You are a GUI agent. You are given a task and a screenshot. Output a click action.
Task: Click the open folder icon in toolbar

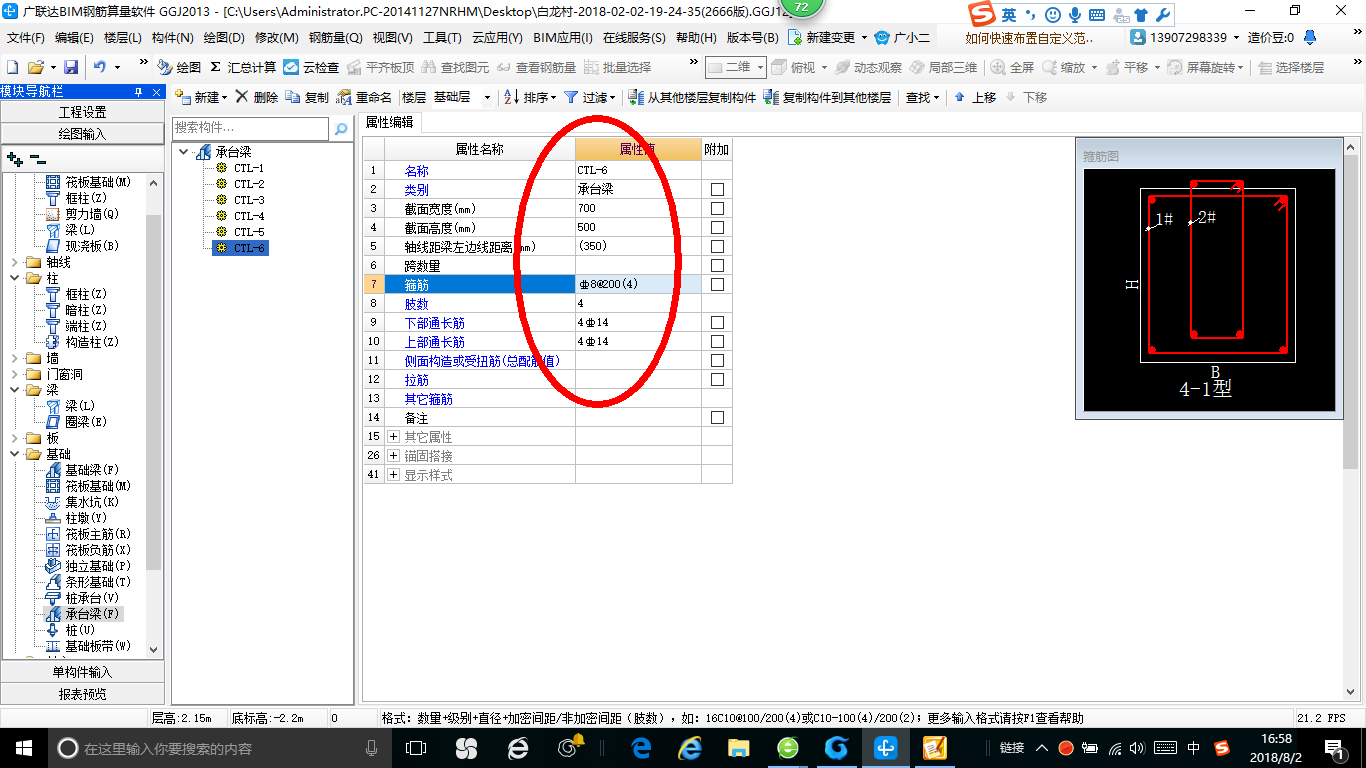35,67
